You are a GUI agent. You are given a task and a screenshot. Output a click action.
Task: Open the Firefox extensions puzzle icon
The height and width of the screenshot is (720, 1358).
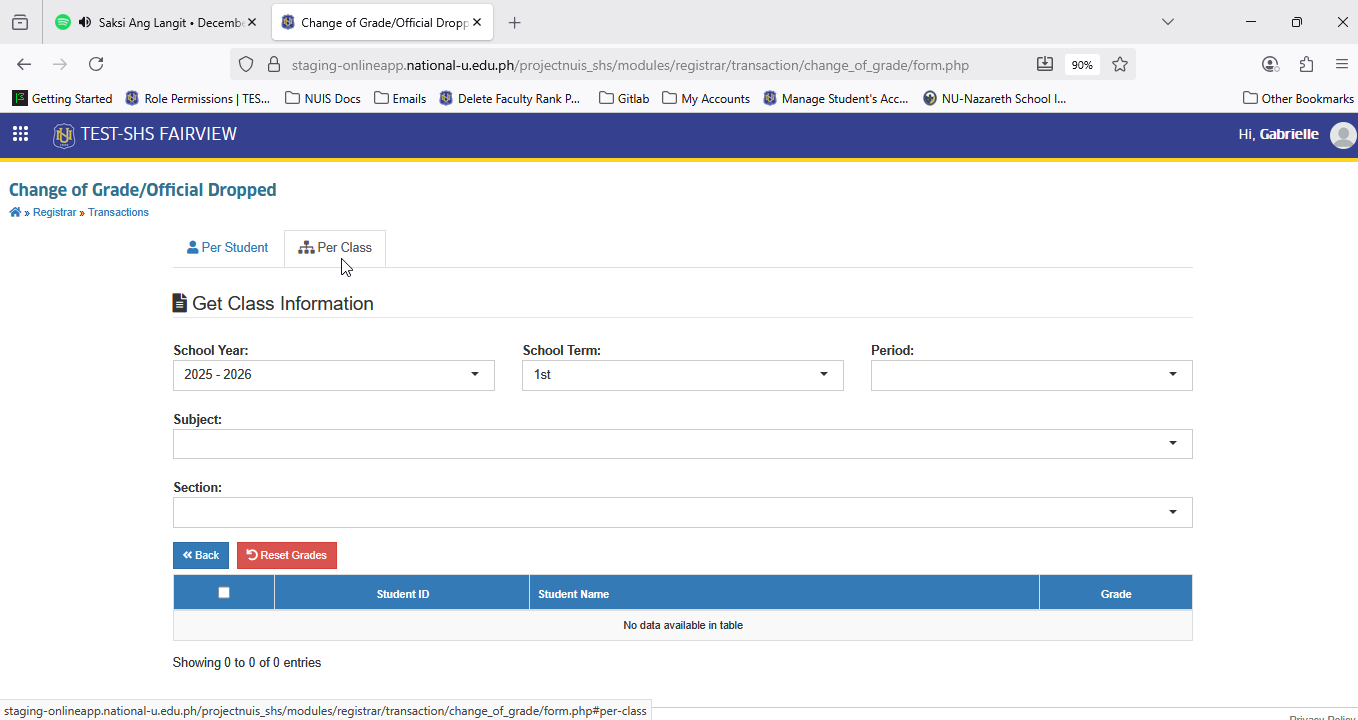(1306, 64)
